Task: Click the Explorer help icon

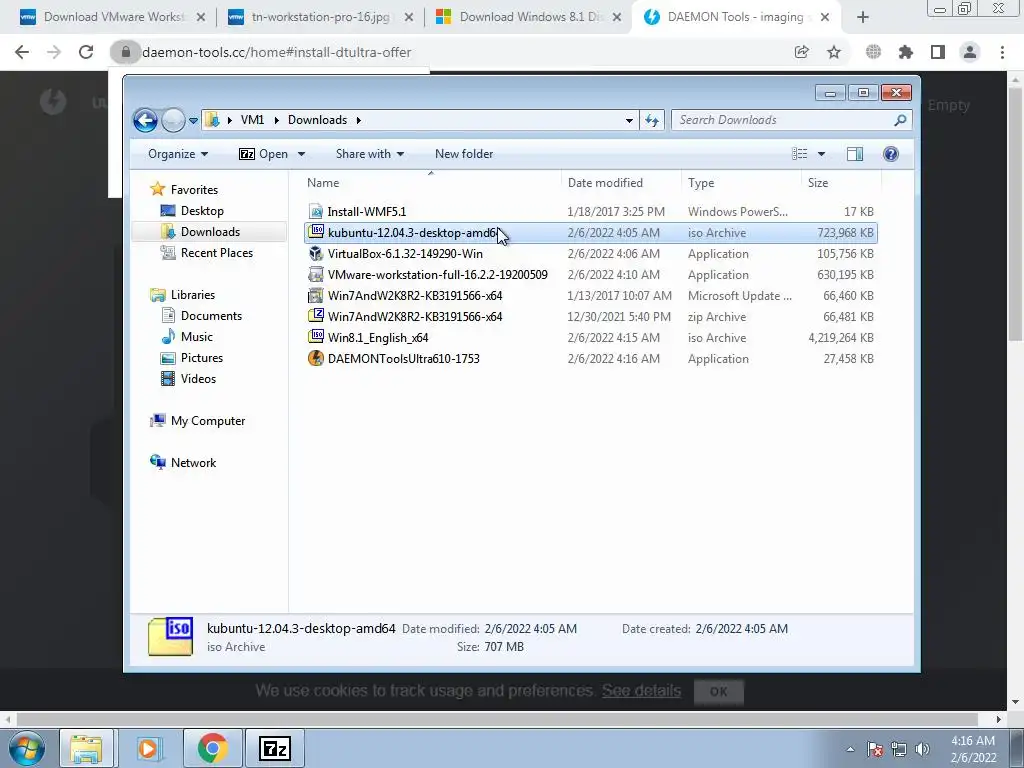Action: tap(891, 154)
